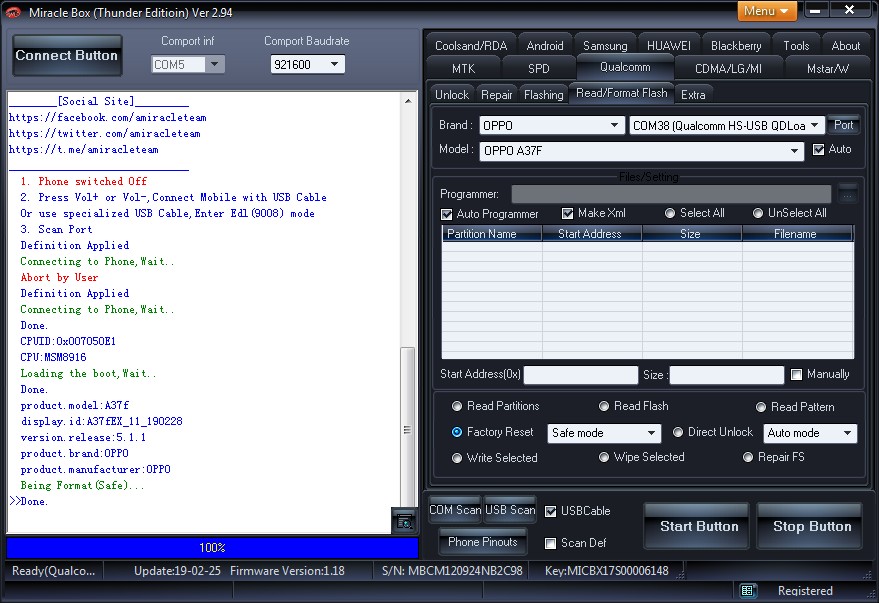Image resolution: width=879 pixels, height=603 pixels.
Task: Click the log panel scrollbar thumb
Action: [x=408, y=427]
